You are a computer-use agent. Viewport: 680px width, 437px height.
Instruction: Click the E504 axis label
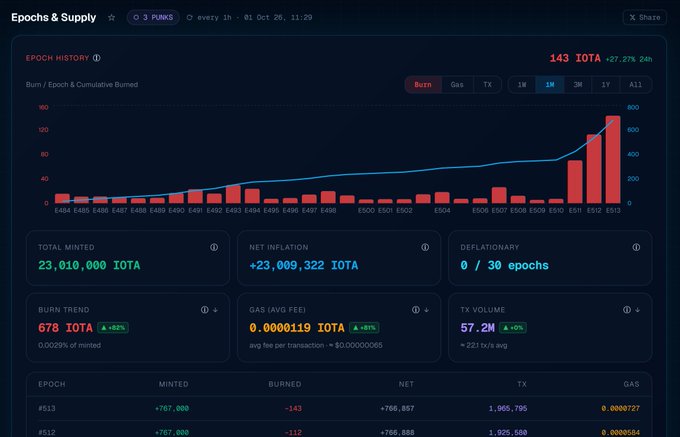click(442, 210)
